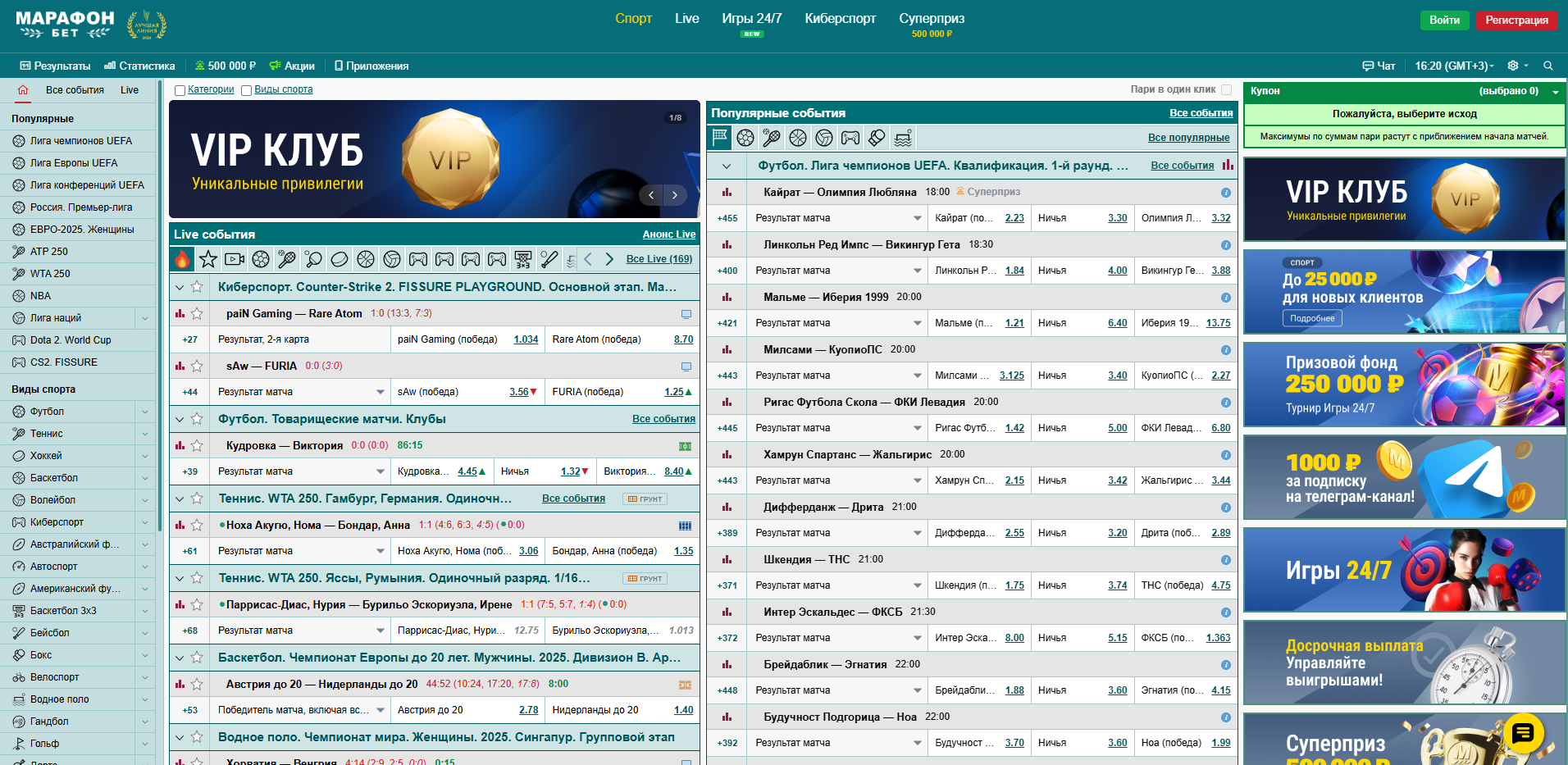Click the Регистрация button
Image resolution: width=1568 pixels, height=765 pixels.
1516,20
